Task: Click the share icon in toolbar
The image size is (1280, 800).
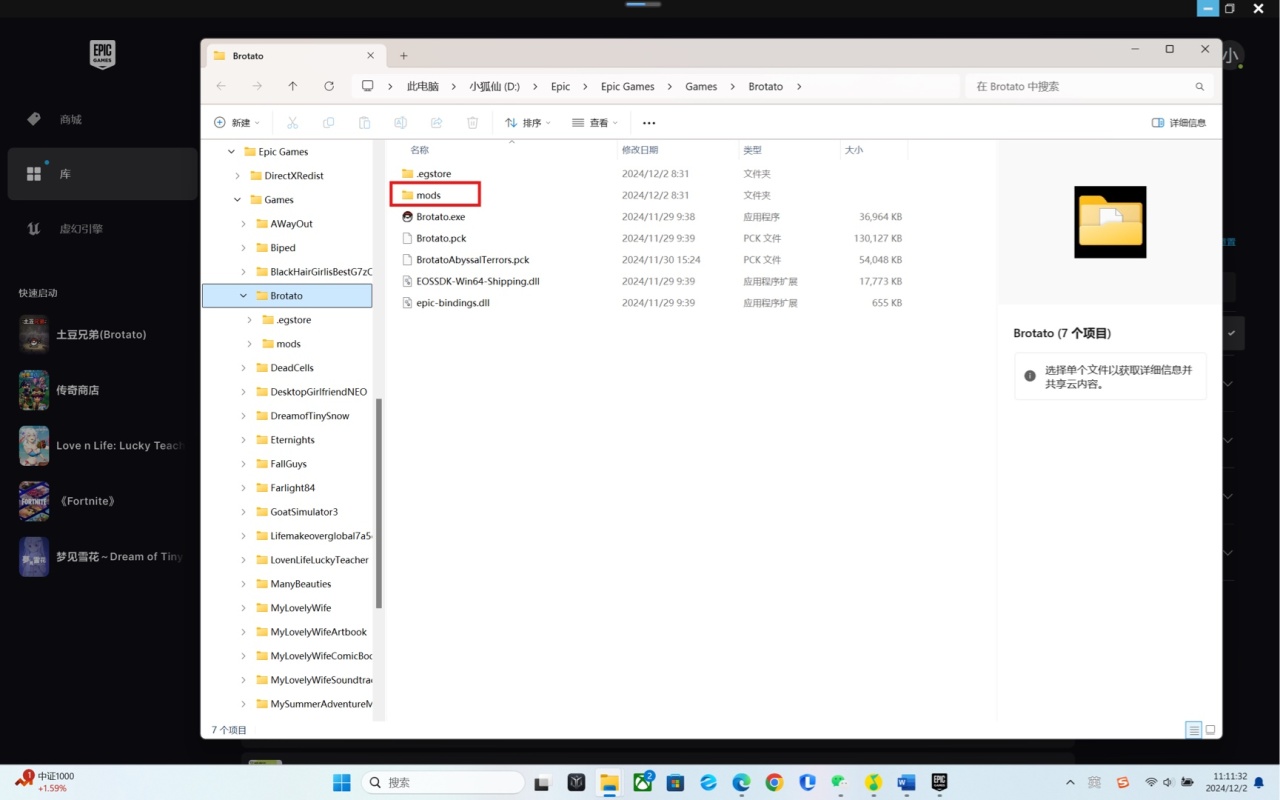Action: 437,123
